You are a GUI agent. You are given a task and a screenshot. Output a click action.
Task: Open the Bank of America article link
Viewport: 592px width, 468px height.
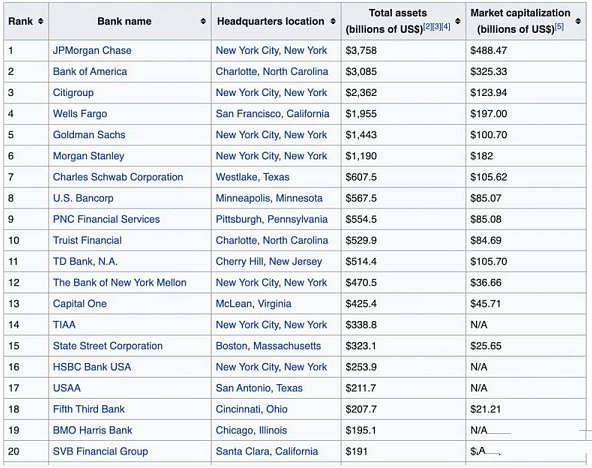coord(90,72)
